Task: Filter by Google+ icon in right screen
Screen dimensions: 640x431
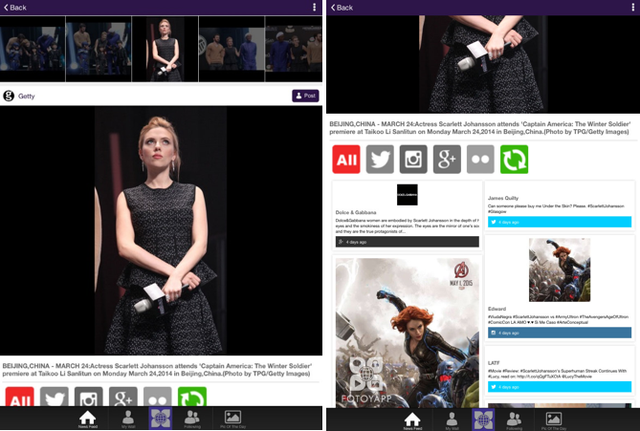Action: [446, 159]
